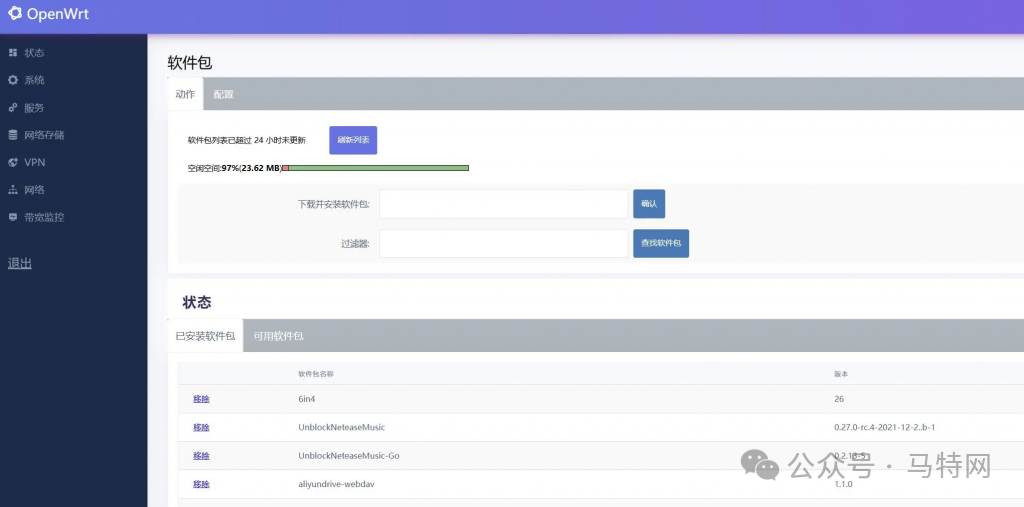Click the OpenWrt logo icon in header
Screen dimensions: 1024x507
point(15,14)
